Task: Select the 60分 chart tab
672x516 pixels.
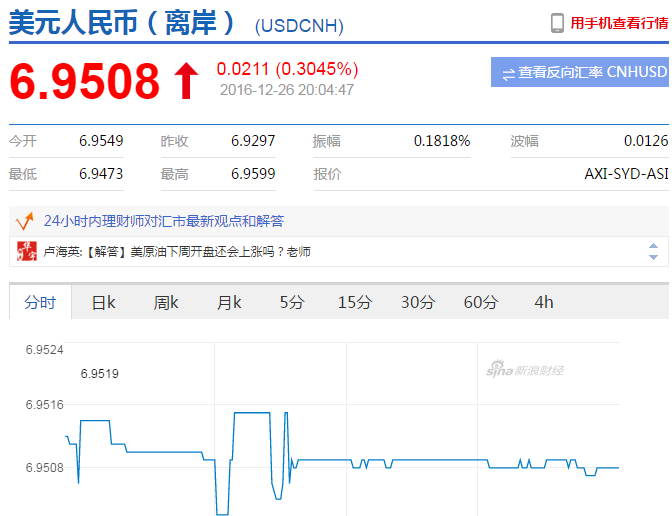Action: click(481, 303)
